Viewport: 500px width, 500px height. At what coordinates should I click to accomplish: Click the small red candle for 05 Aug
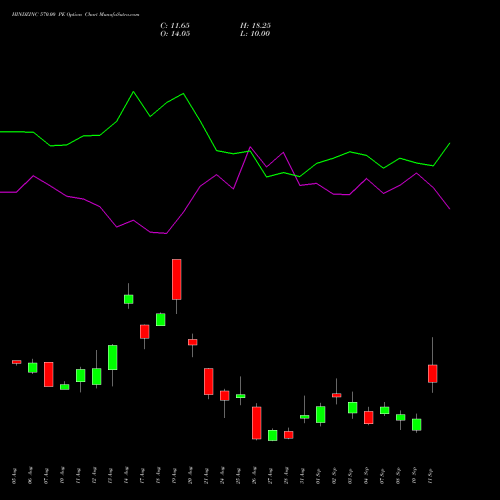click(17, 362)
